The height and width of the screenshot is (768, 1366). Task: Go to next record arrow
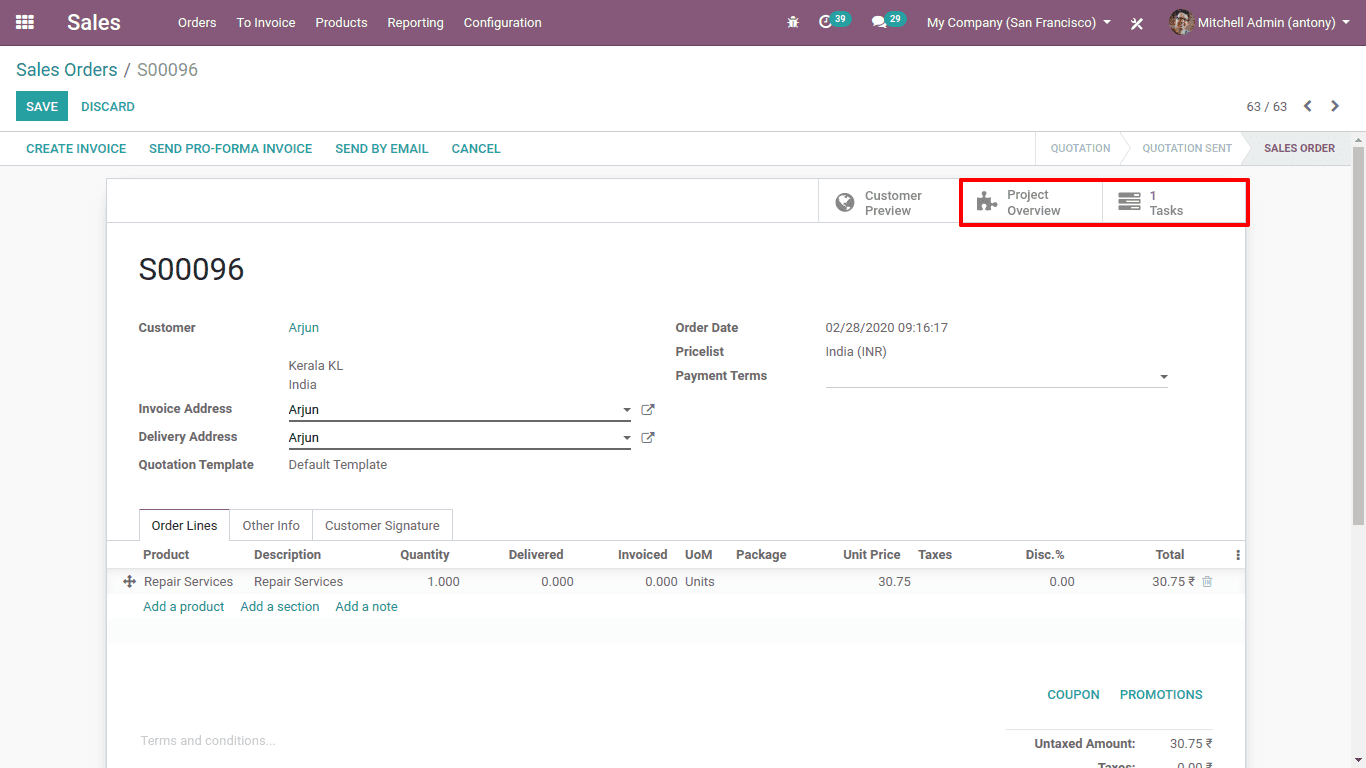(1335, 106)
